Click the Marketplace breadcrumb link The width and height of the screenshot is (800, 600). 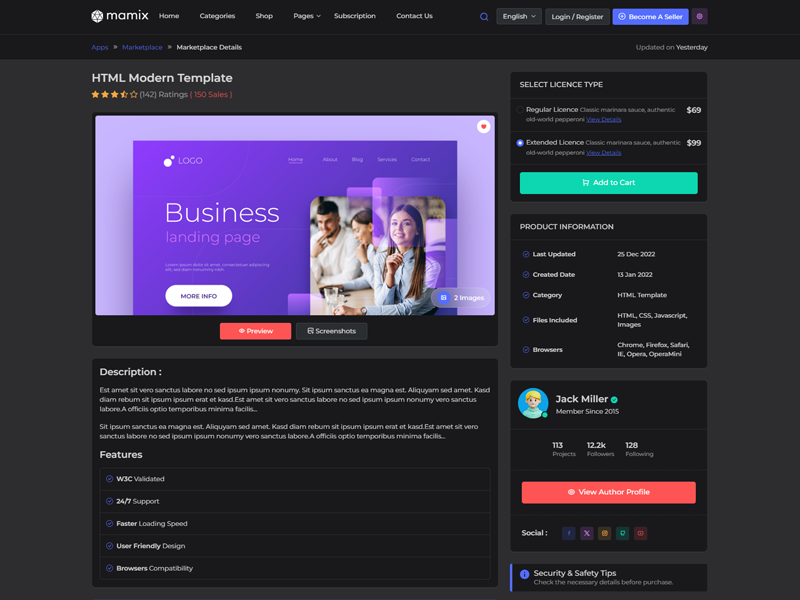142,47
